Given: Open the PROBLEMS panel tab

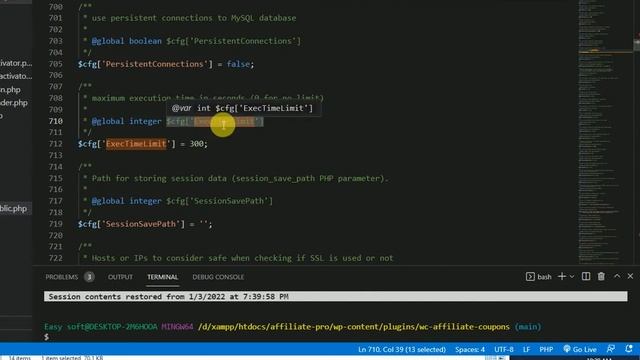Looking at the screenshot, I should point(61,277).
